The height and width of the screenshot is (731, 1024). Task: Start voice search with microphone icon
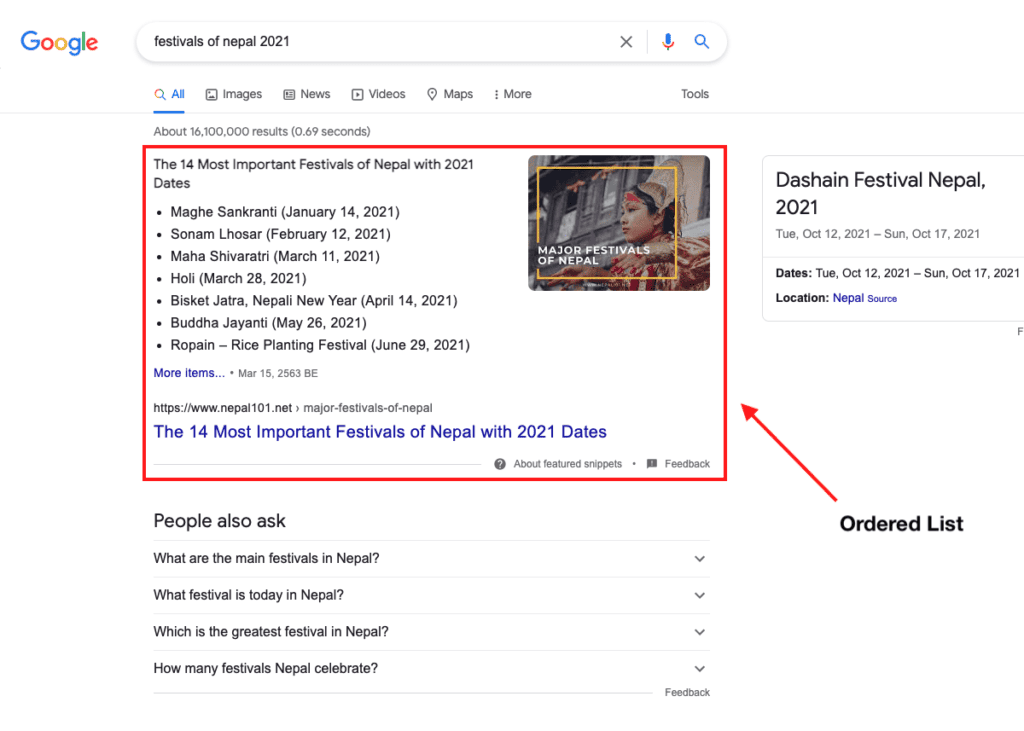click(667, 42)
